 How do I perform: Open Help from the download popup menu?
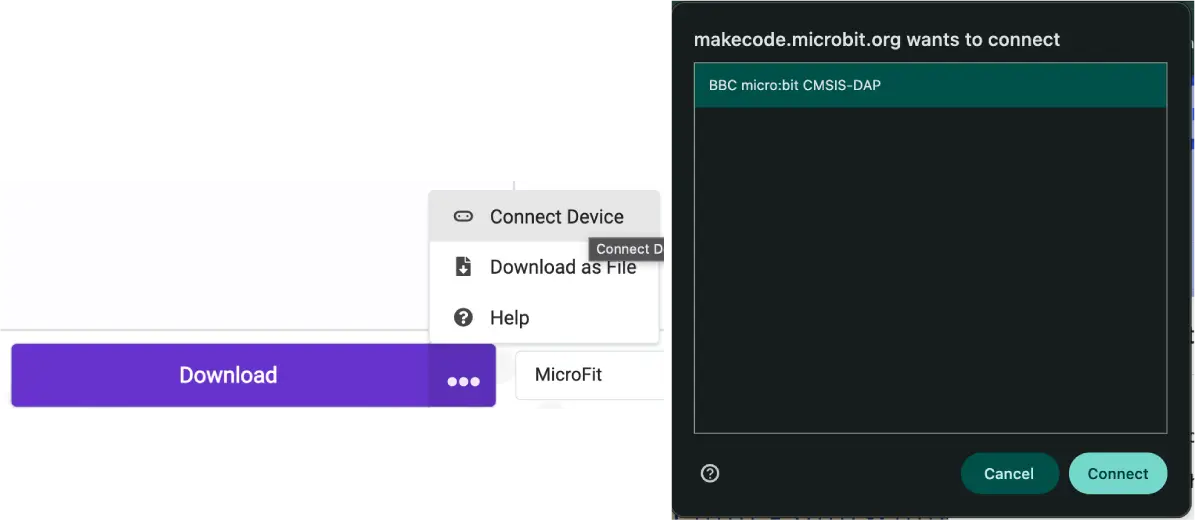[544, 317]
